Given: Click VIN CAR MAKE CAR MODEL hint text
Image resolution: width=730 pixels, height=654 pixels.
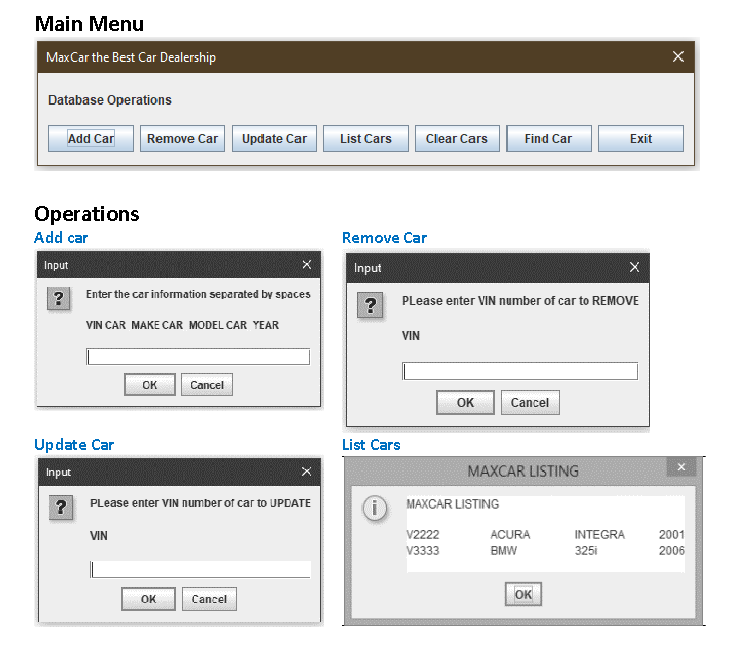Looking at the screenshot, I should (x=182, y=325).
